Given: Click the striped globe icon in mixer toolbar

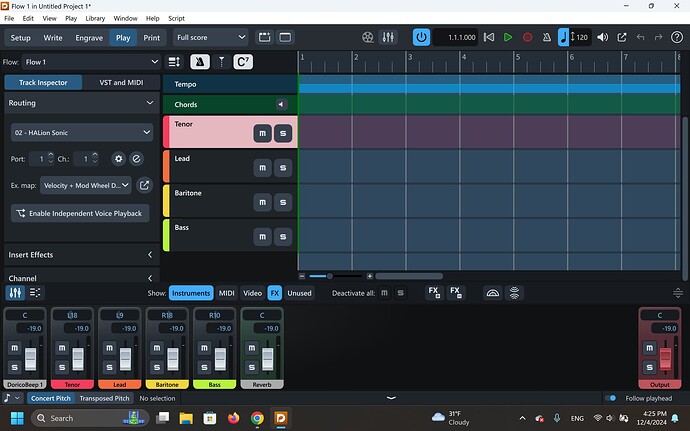Looking at the screenshot, I should [514, 293].
